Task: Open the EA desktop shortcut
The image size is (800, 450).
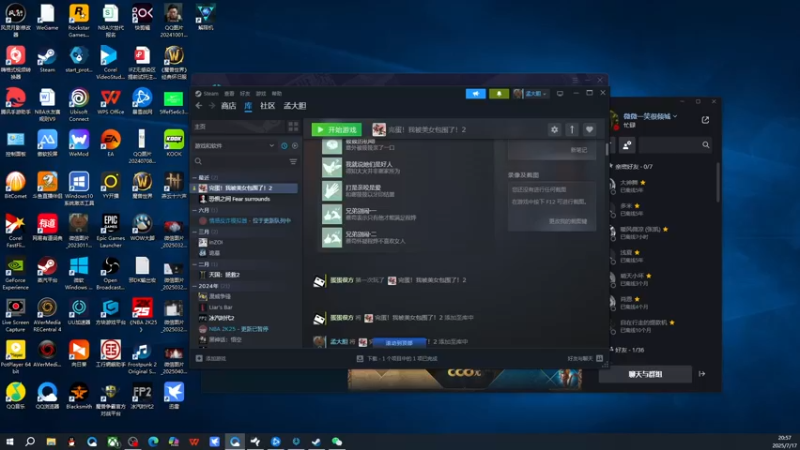Action: (x=110, y=143)
